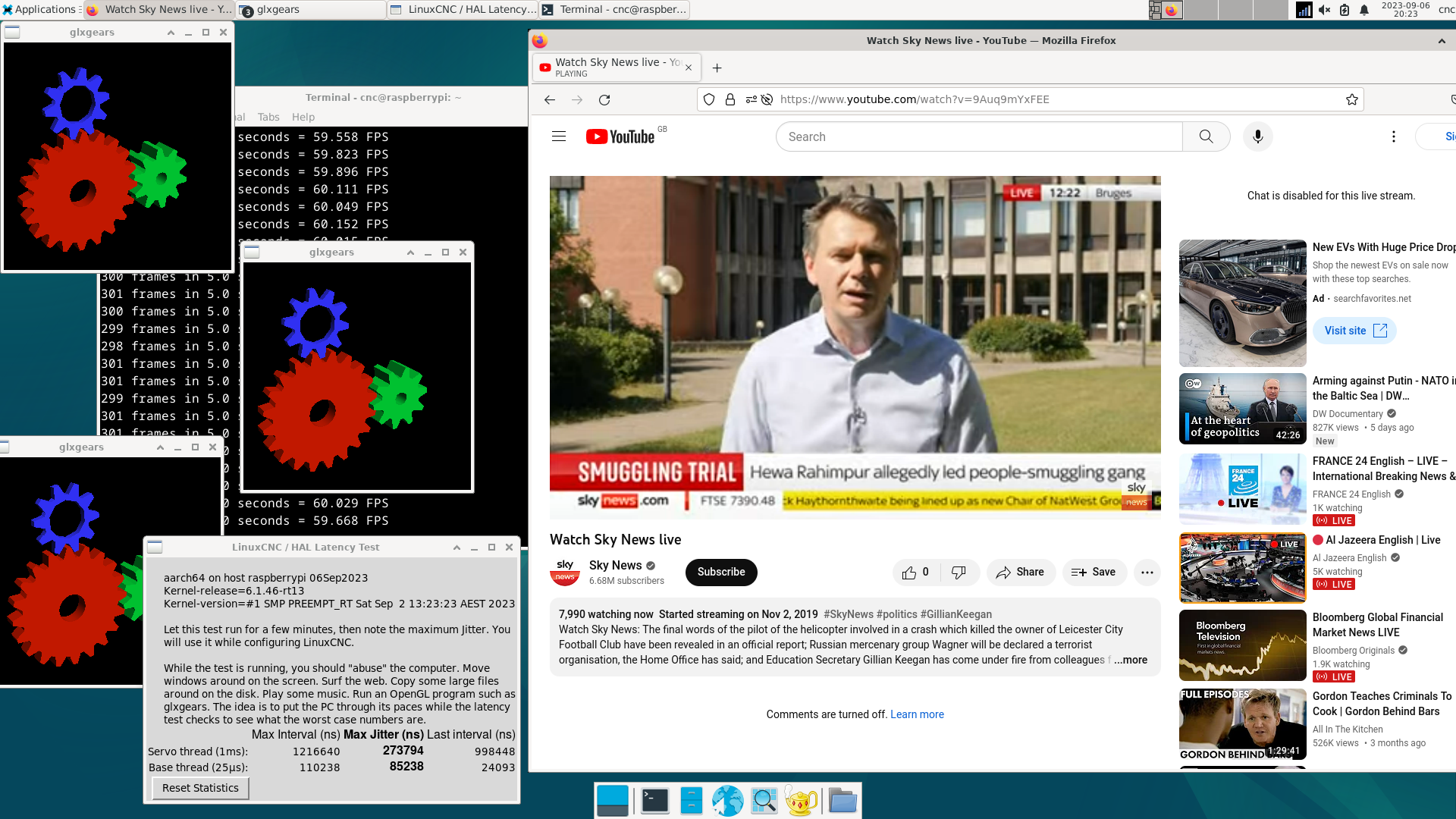The width and height of the screenshot is (1456, 819).
Task: Open a new Firefox tab
Action: tap(717, 68)
